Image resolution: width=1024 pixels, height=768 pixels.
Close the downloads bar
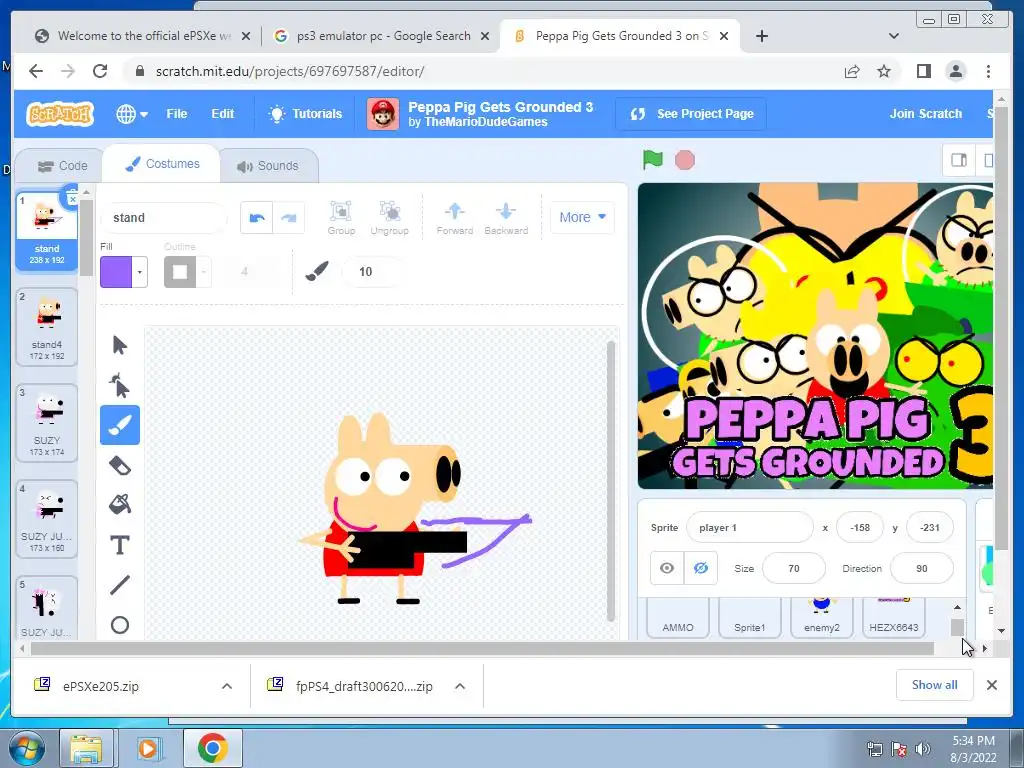pyautogui.click(x=991, y=685)
